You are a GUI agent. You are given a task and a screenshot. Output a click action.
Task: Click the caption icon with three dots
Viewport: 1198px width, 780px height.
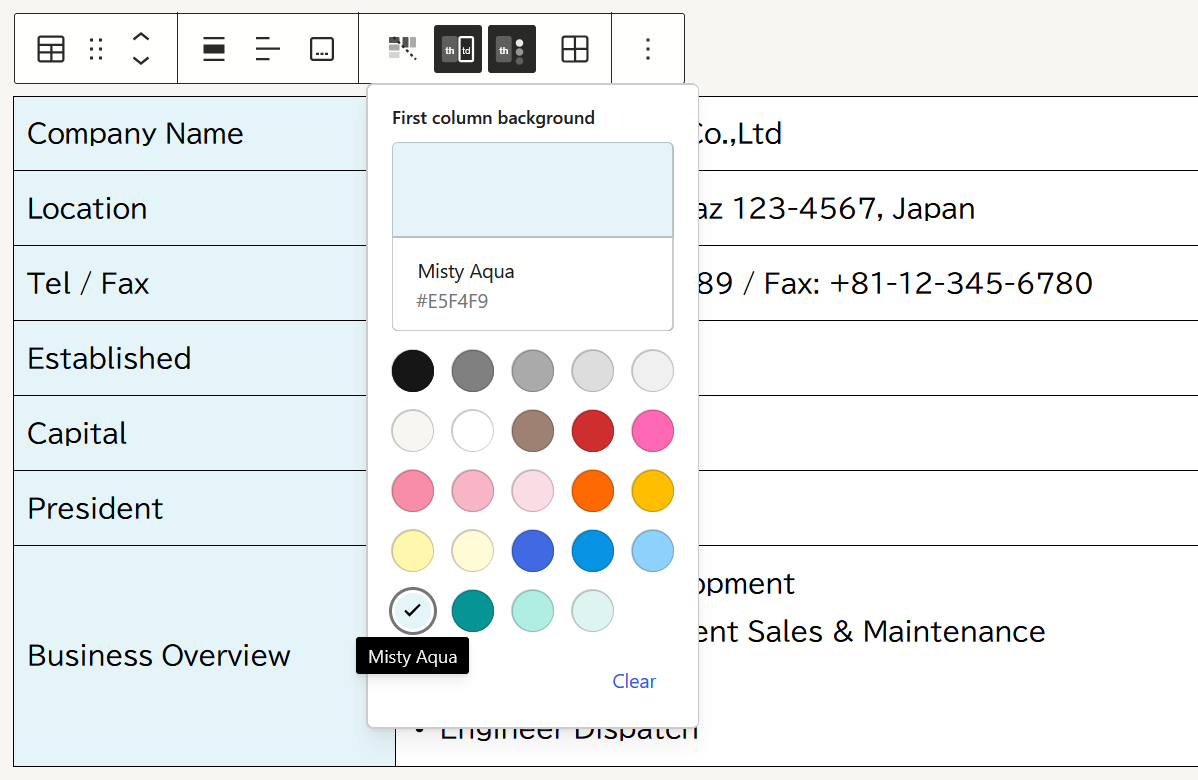[322, 50]
